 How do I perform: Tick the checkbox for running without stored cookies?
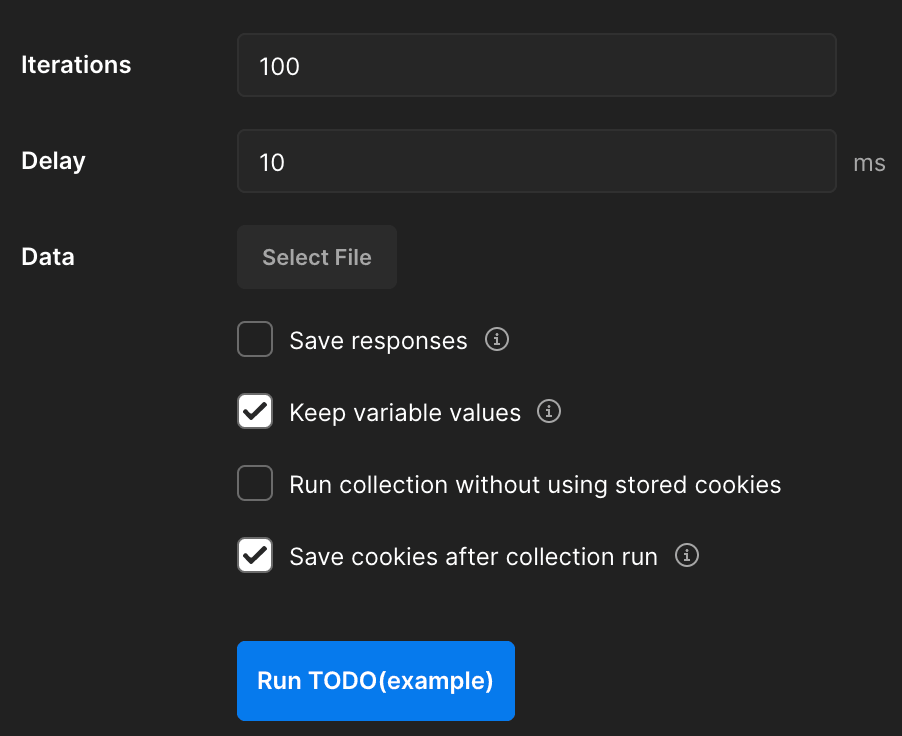click(x=255, y=484)
